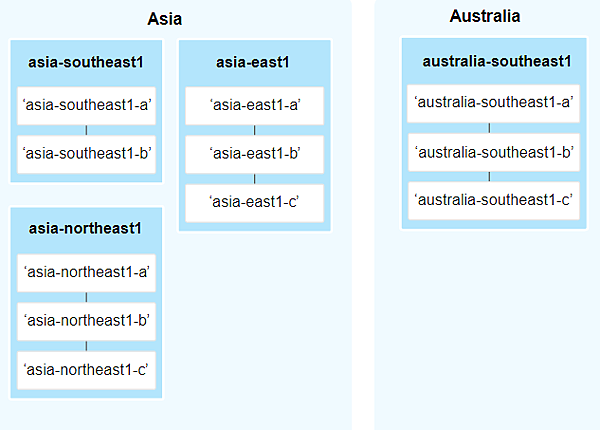Screen dimensions: 600x430
Task: Open zone 'australia-southeast1-b'
Action: click(490, 152)
